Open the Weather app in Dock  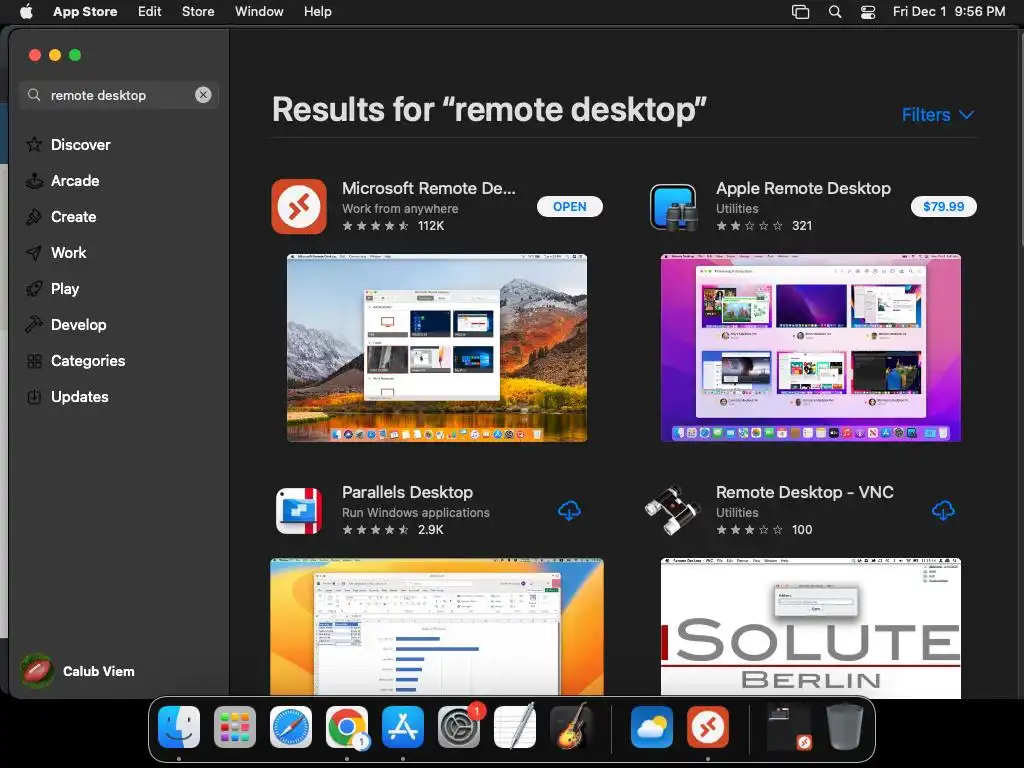pos(652,727)
